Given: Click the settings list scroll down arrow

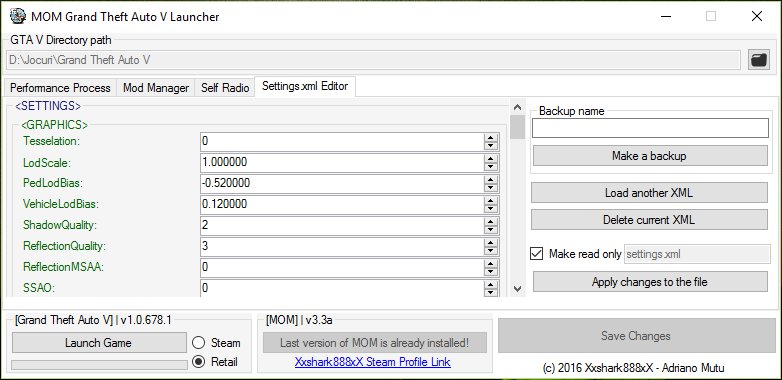Looking at the screenshot, I should point(518,289).
